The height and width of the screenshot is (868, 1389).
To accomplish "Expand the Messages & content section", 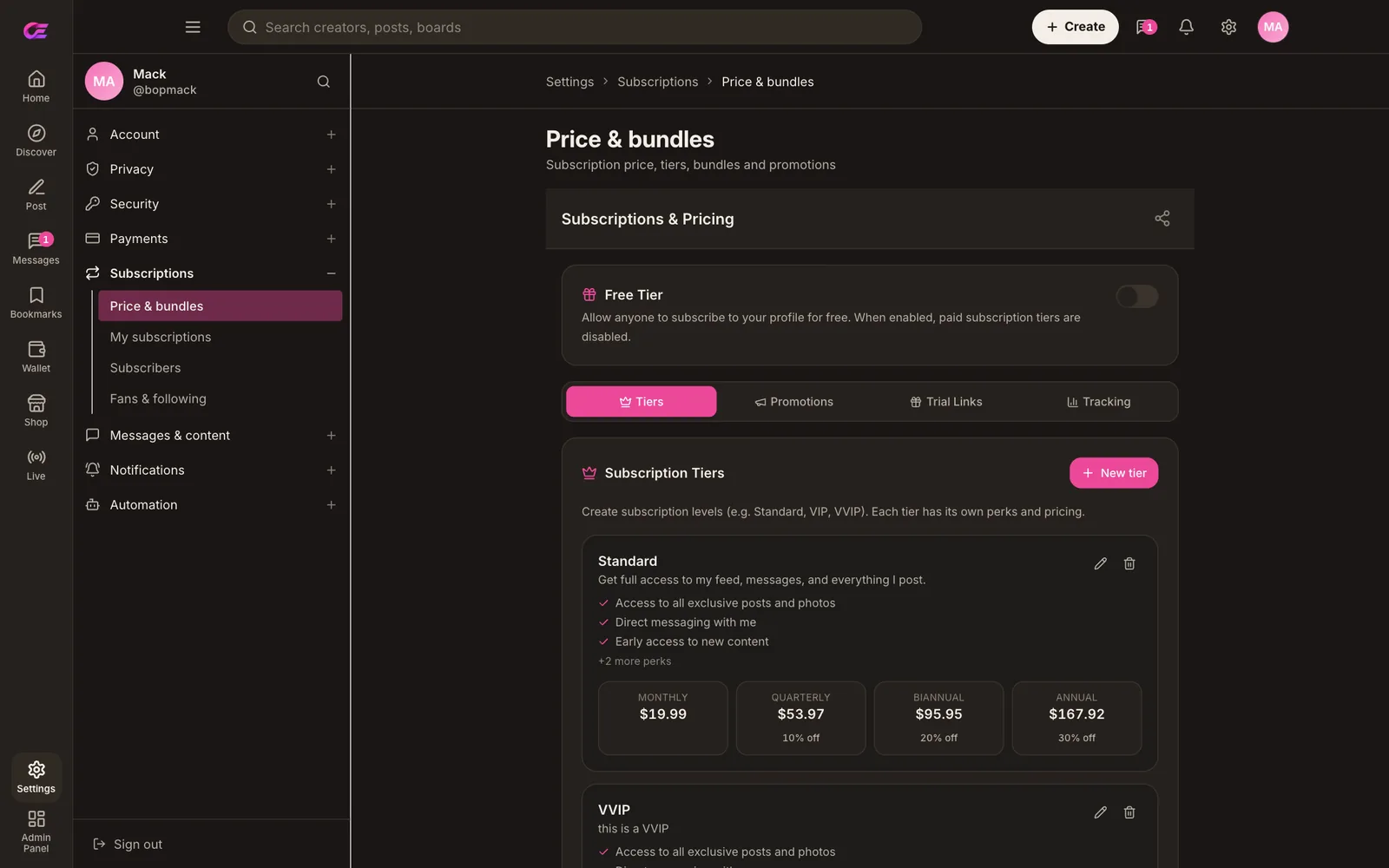I will coord(212,436).
